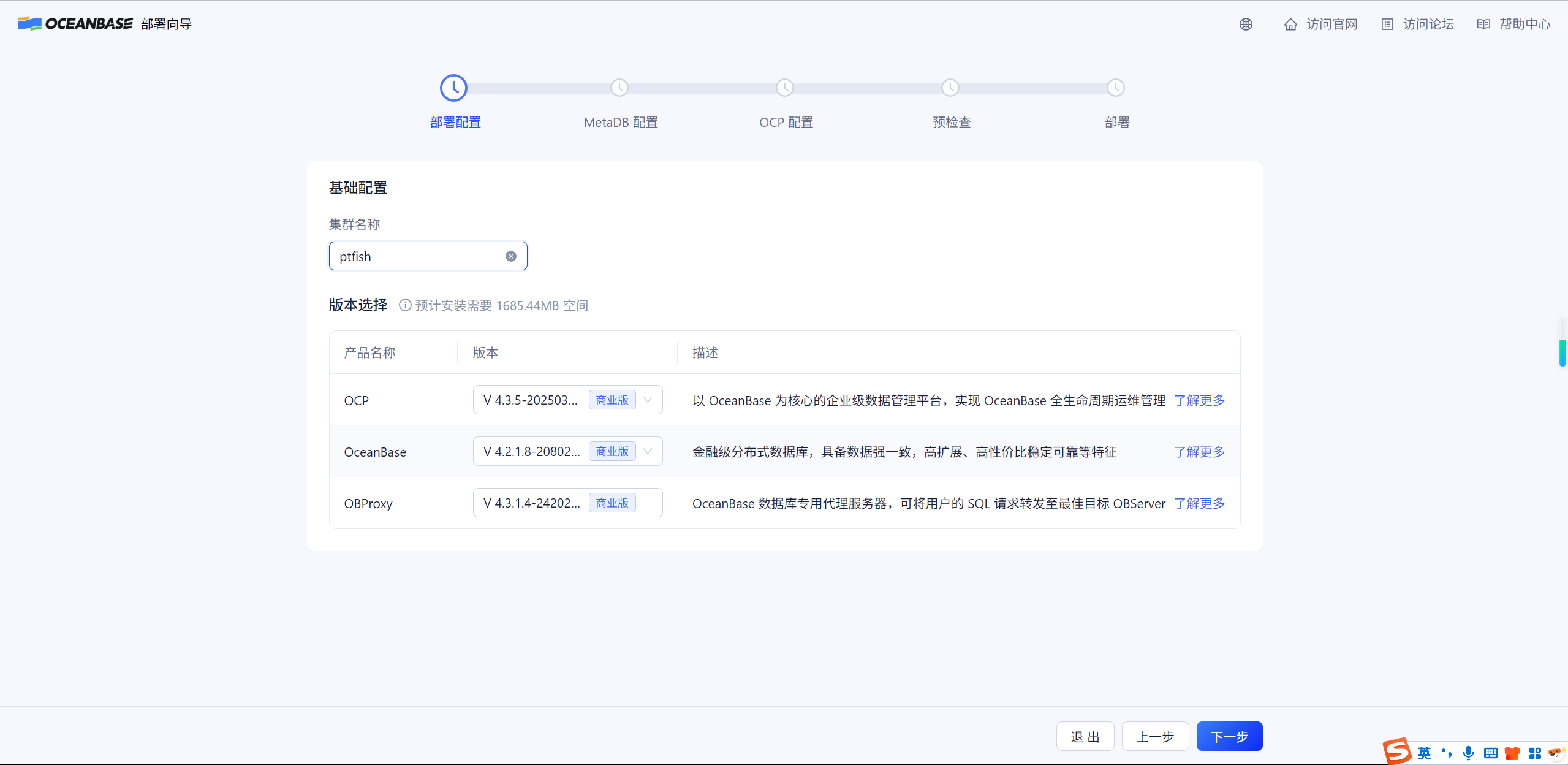Open the language globe icon

point(1246,24)
